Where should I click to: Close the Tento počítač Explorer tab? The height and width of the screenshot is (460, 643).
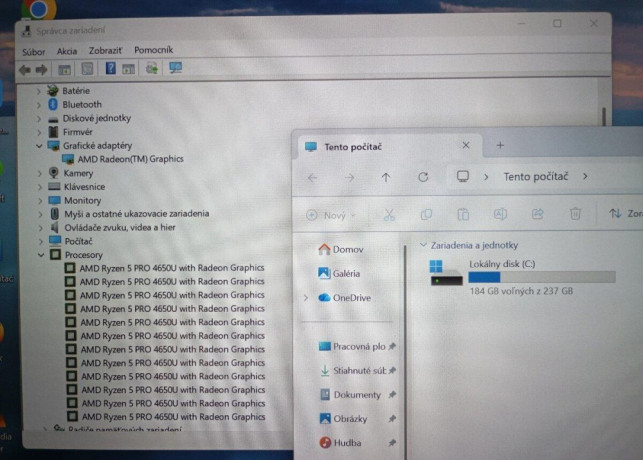[466, 145]
